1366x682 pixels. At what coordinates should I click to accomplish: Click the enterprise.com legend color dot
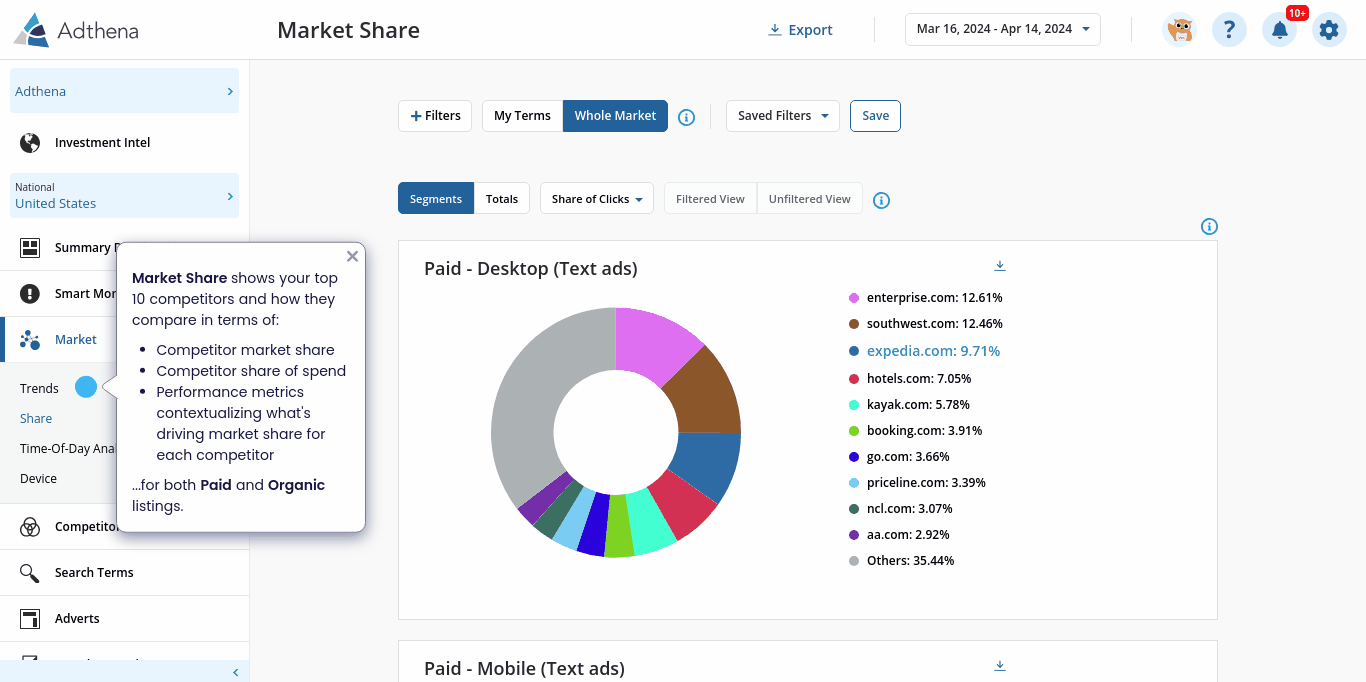[854, 298]
